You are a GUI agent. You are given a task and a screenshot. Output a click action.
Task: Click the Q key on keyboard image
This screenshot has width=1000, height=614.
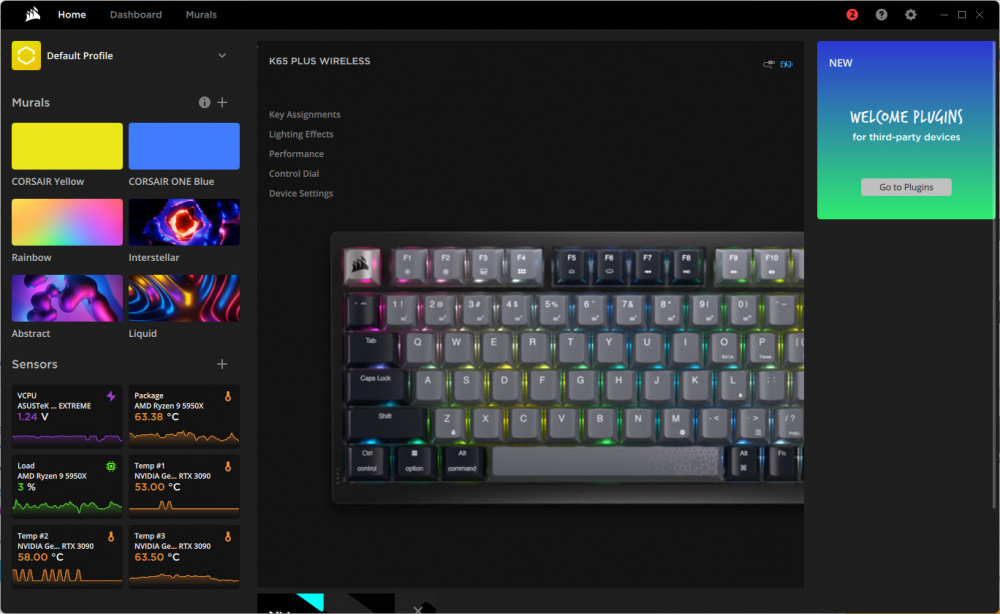tap(418, 347)
